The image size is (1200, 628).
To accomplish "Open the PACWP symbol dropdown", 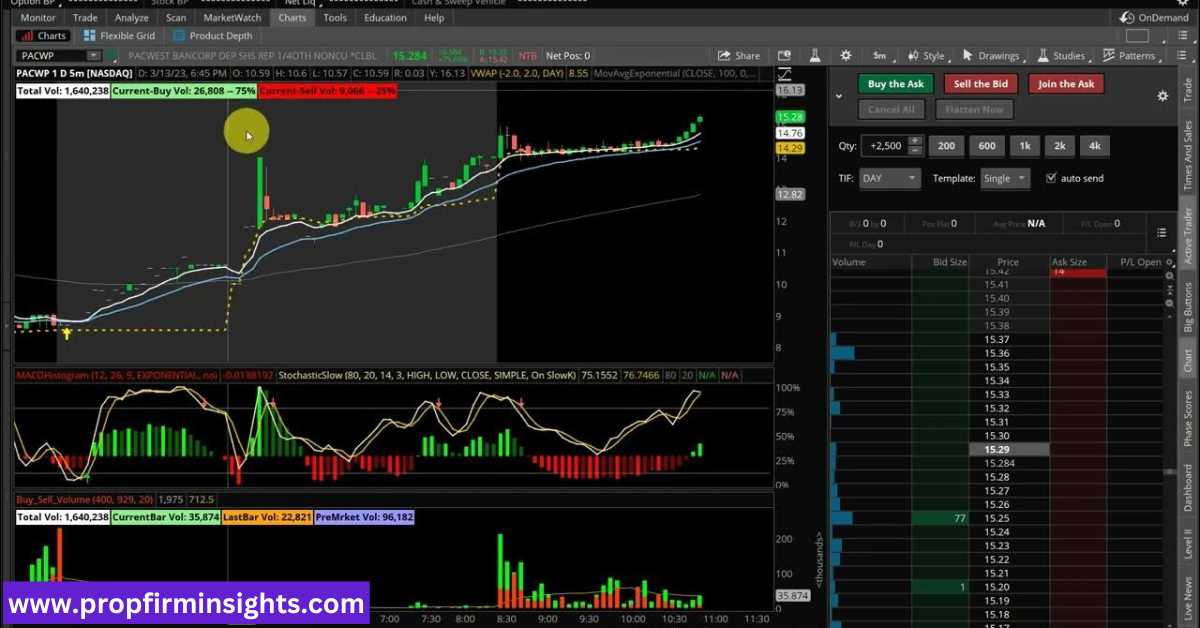I will tap(93, 56).
